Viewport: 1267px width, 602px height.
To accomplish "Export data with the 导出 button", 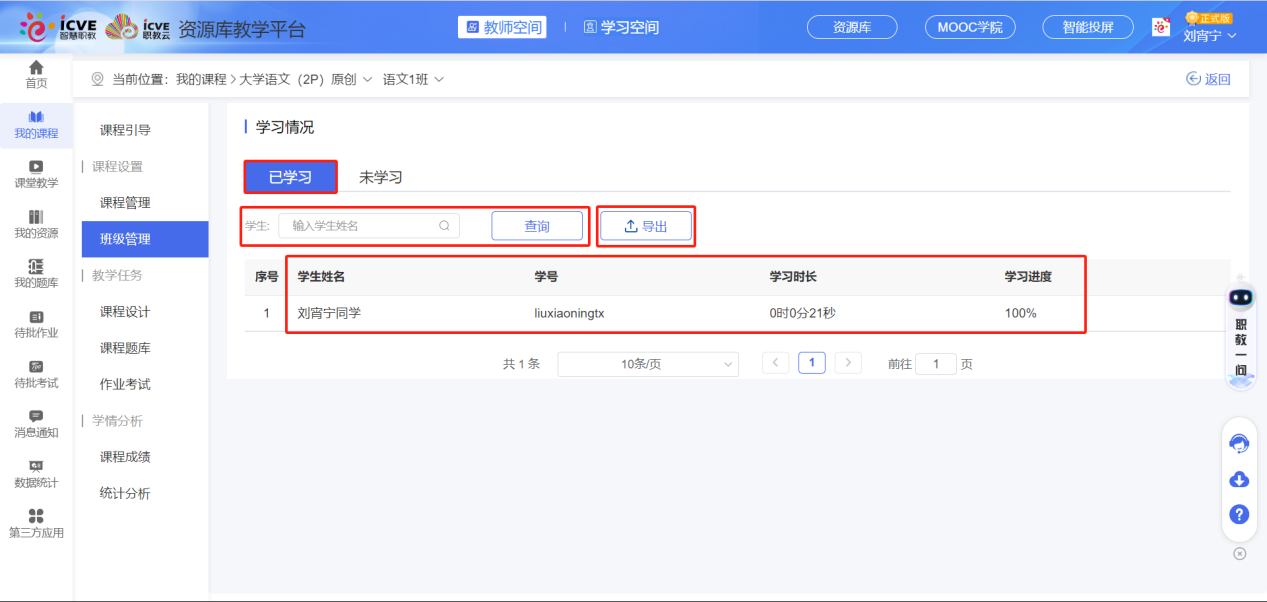I will 645,225.
